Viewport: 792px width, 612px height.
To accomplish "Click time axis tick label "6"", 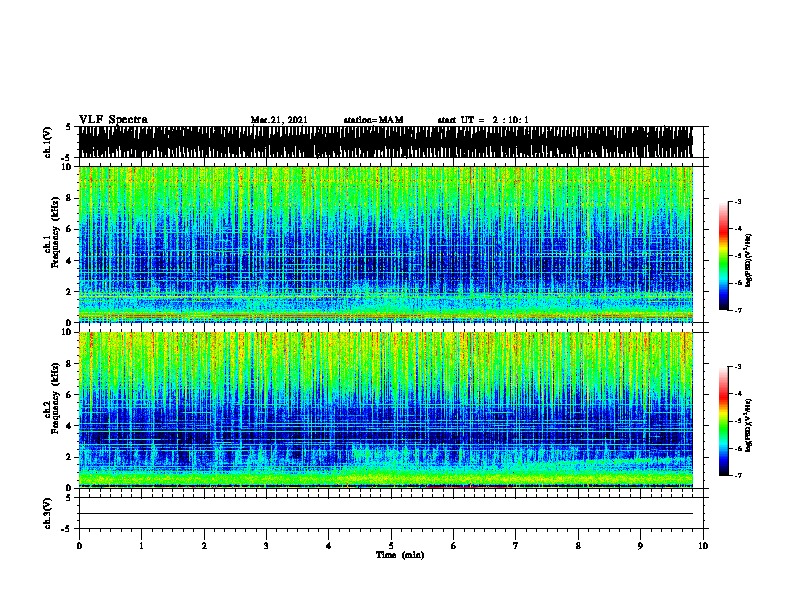I will click(453, 546).
